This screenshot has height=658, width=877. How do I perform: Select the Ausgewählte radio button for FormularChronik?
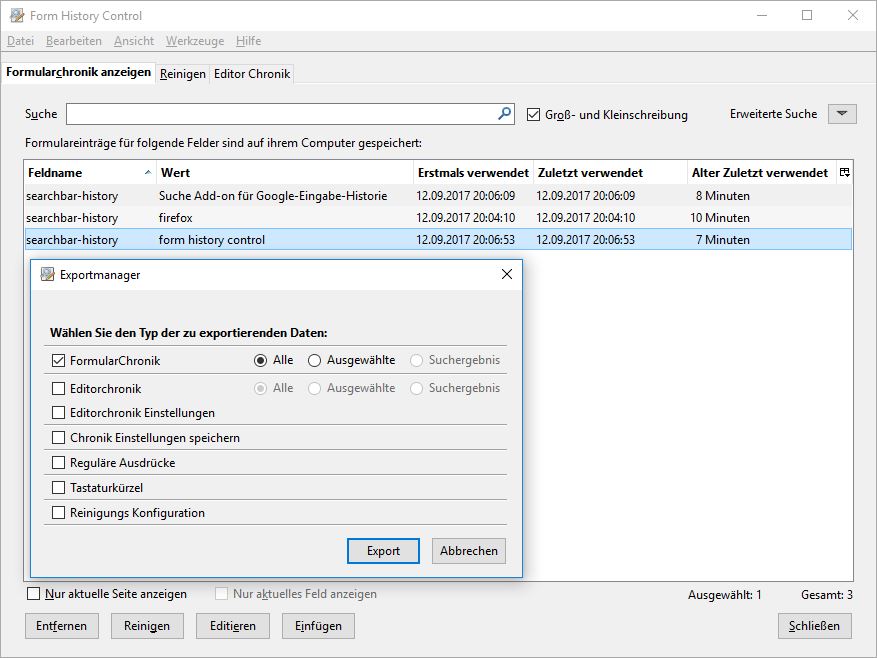tap(314, 361)
